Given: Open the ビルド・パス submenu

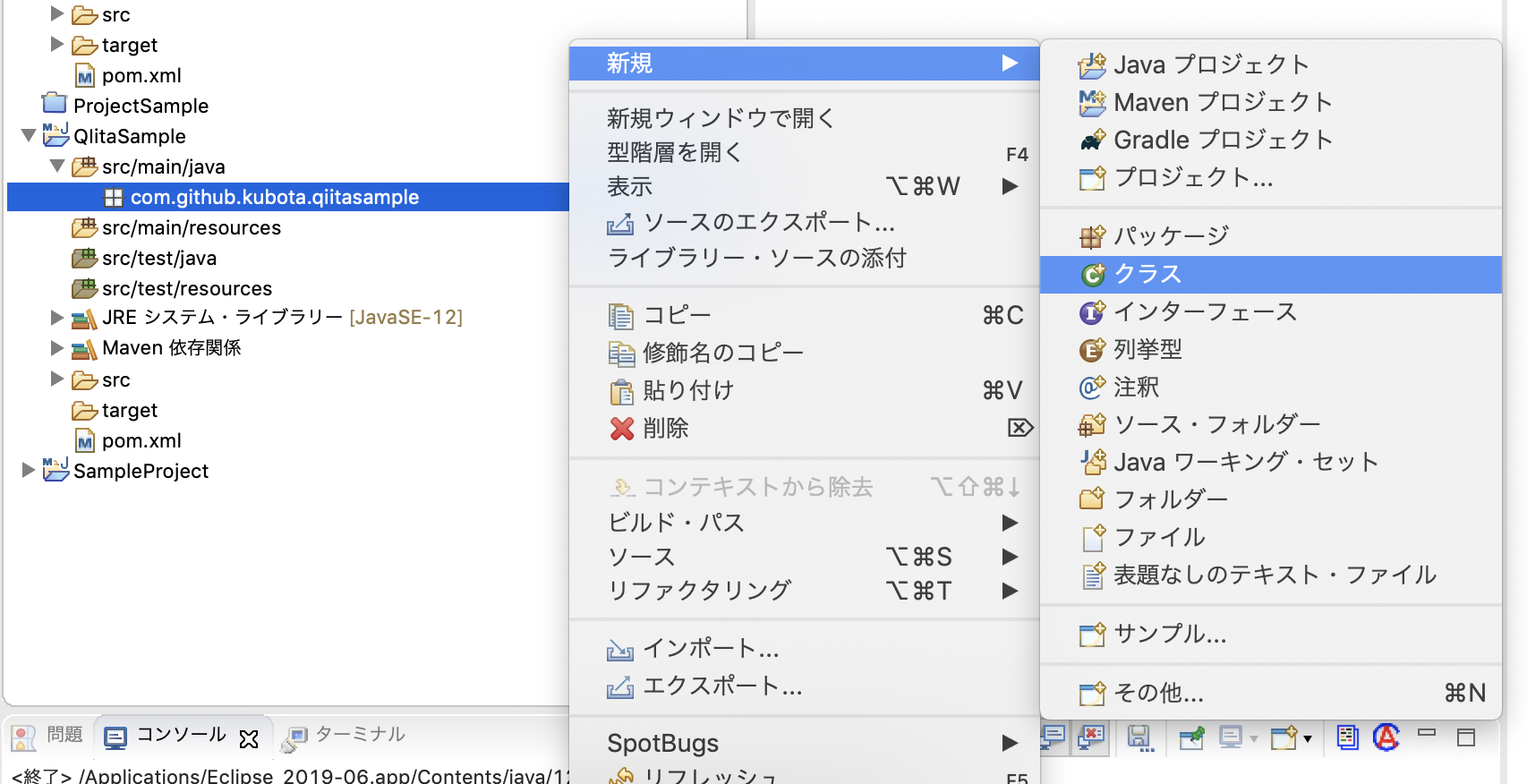Looking at the screenshot, I should pos(804,523).
